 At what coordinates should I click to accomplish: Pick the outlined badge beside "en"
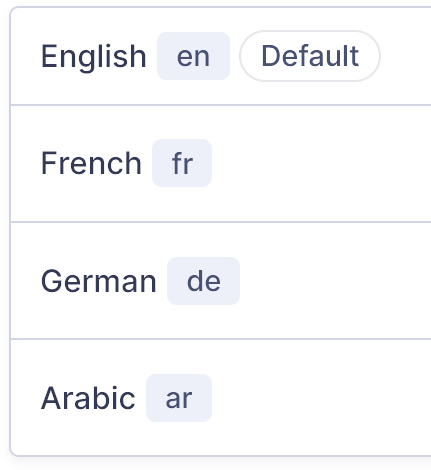310,56
